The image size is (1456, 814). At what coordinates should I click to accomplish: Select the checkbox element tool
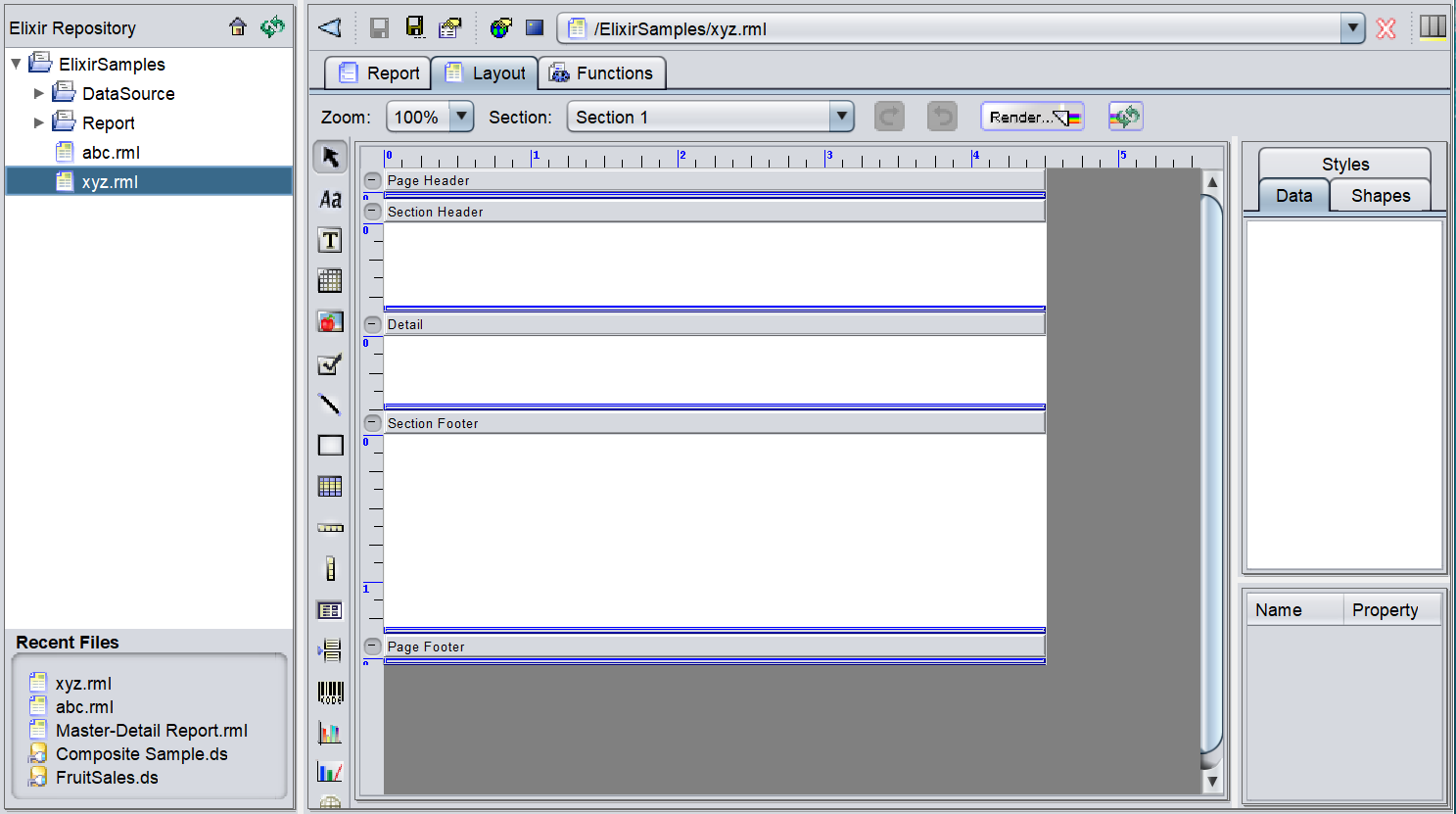click(330, 364)
